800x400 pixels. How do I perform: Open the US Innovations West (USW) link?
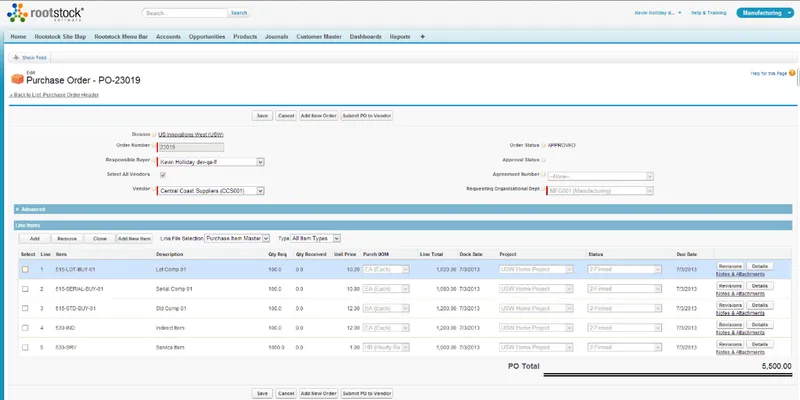click(191, 135)
